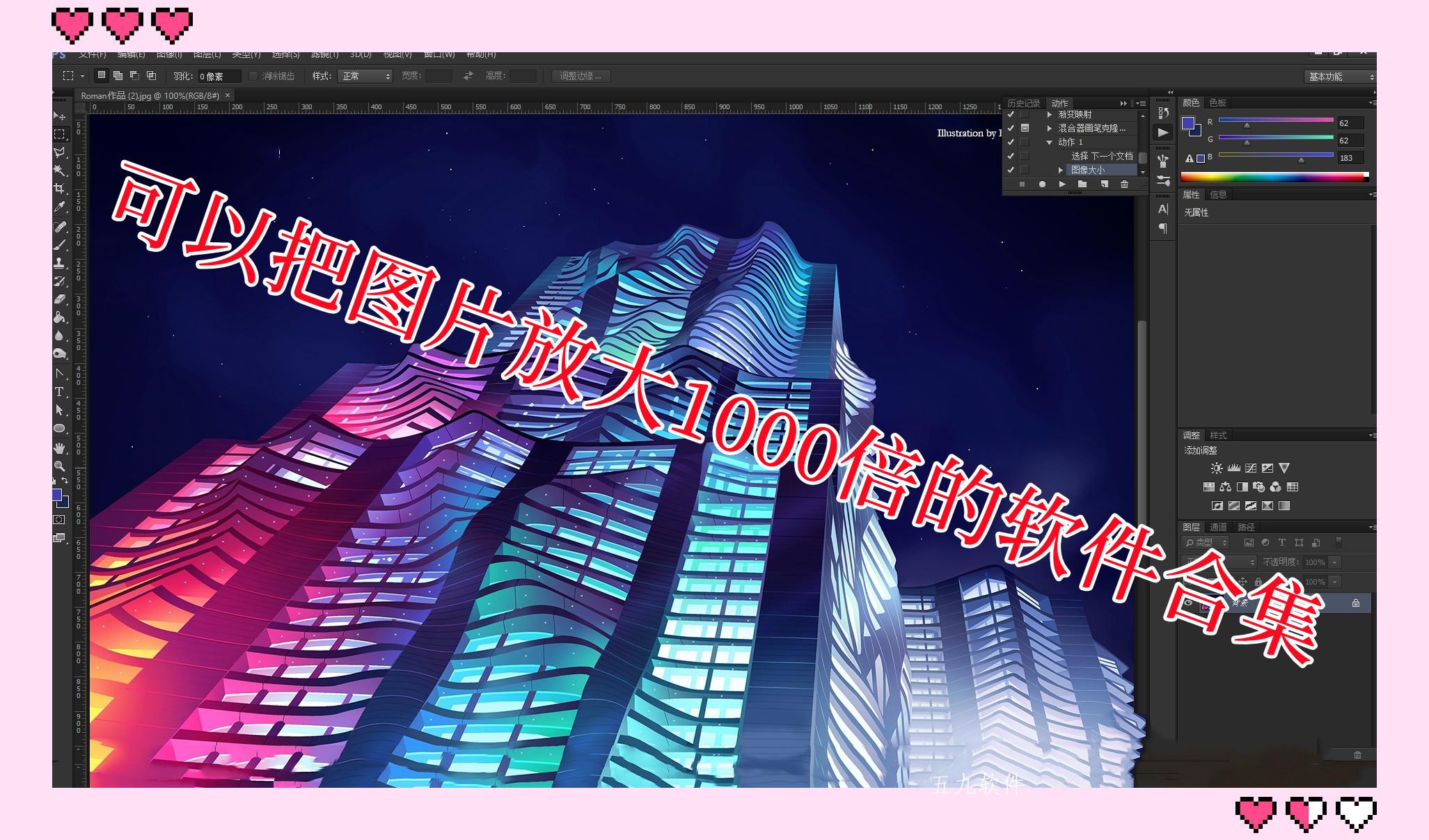Switch to the 路径 paths tab

pos(1246,528)
